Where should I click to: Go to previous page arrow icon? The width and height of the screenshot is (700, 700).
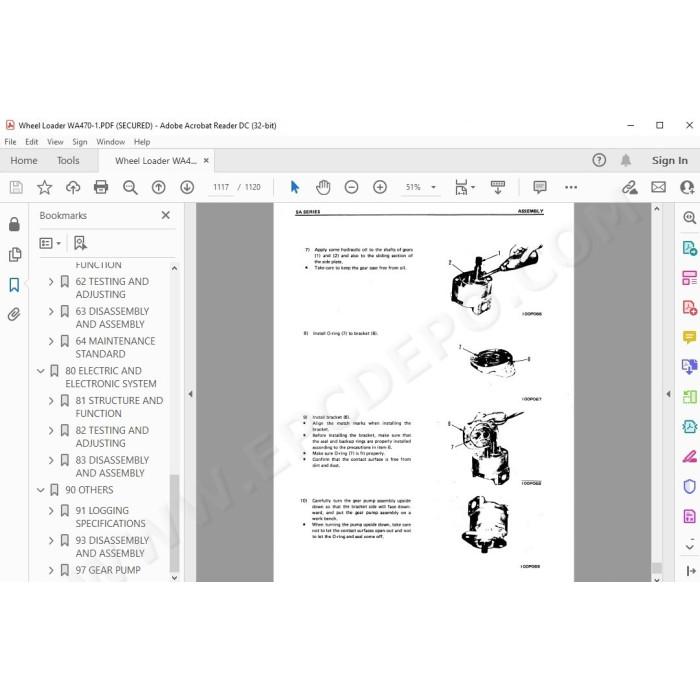pos(158,187)
